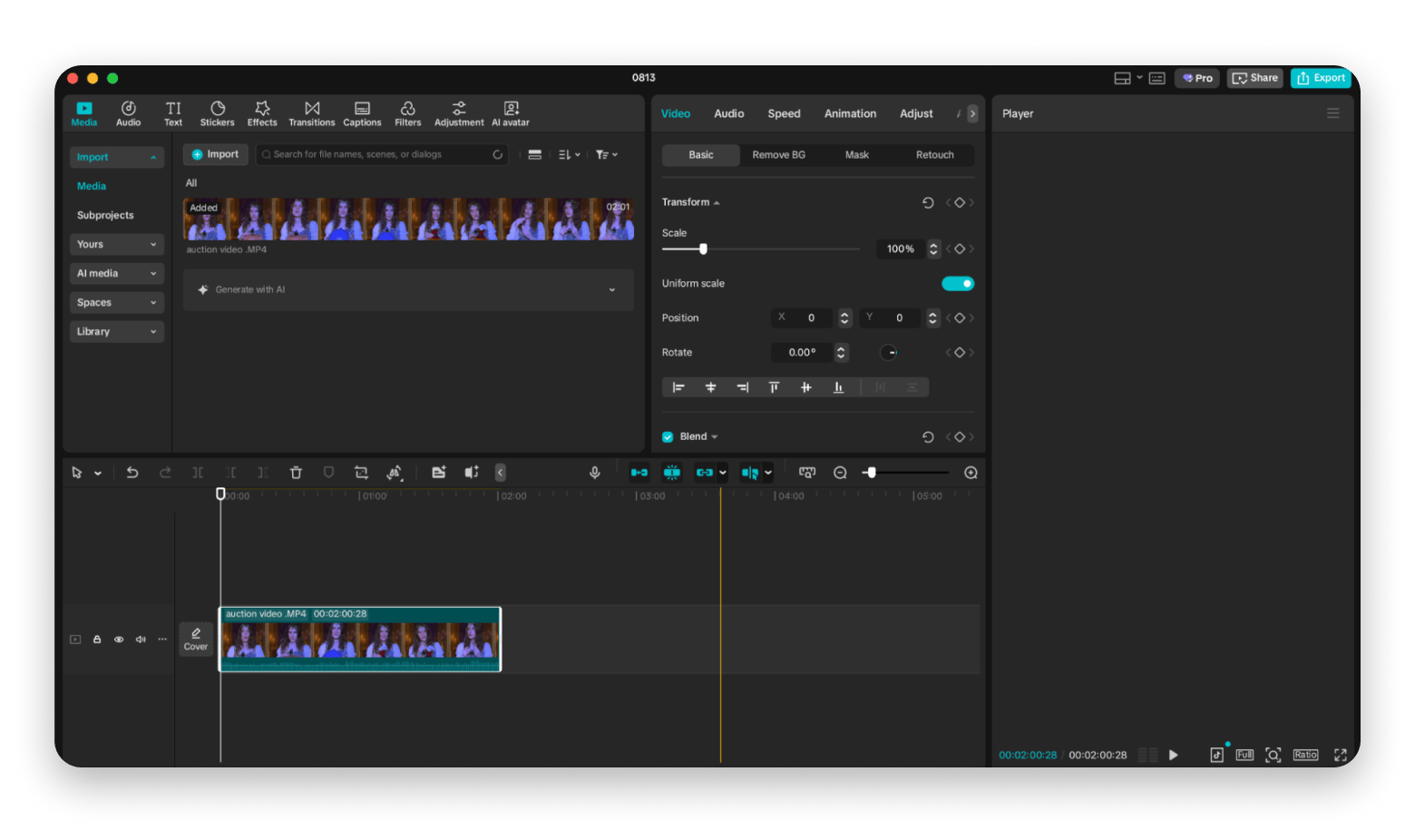This screenshot has height=840, width=1415.
Task: Switch to the Speed tab
Action: 784,113
